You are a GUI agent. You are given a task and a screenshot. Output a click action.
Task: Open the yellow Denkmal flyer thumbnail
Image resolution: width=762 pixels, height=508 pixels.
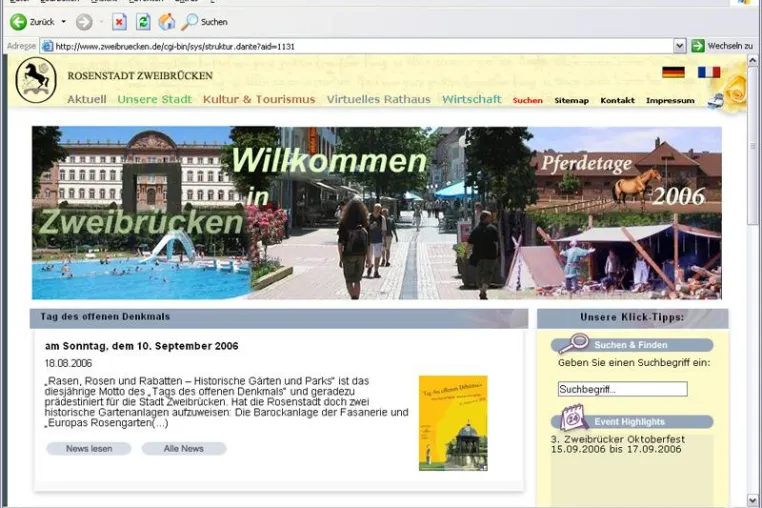[453, 423]
